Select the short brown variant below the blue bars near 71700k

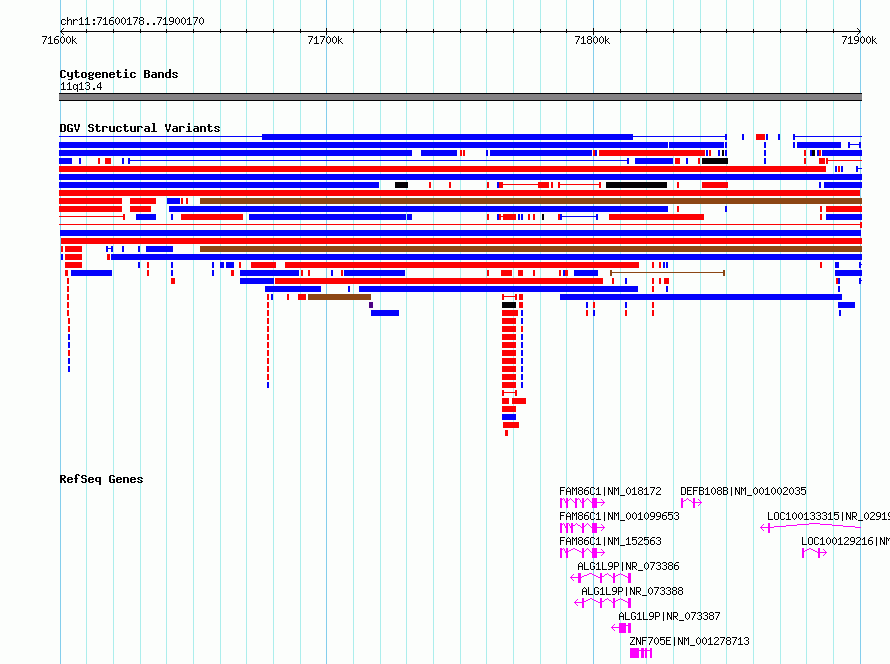click(x=339, y=297)
